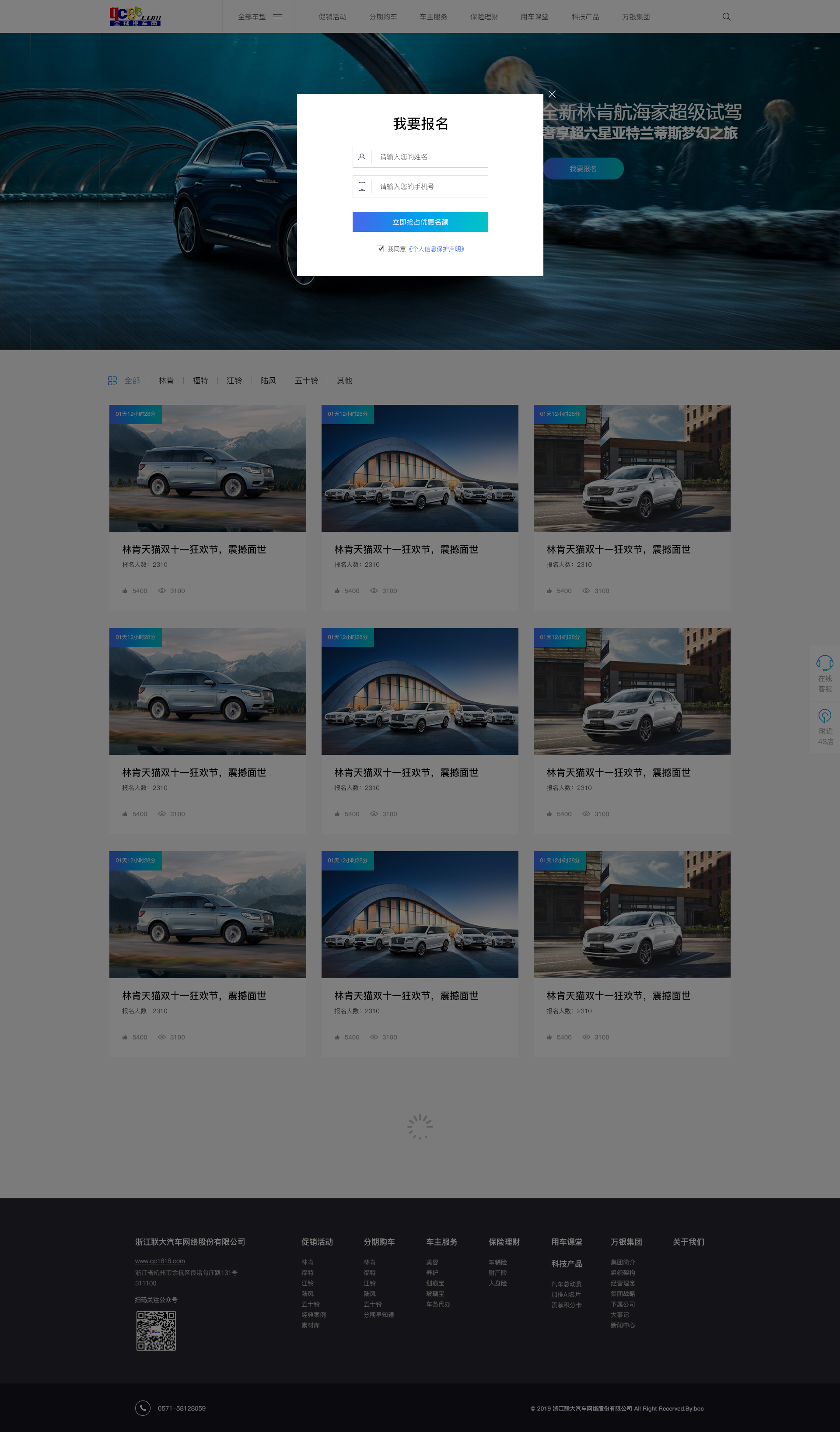Click eye views icon on first card
The height and width of the screenshot is (1432, 840).
coord(162,591)
